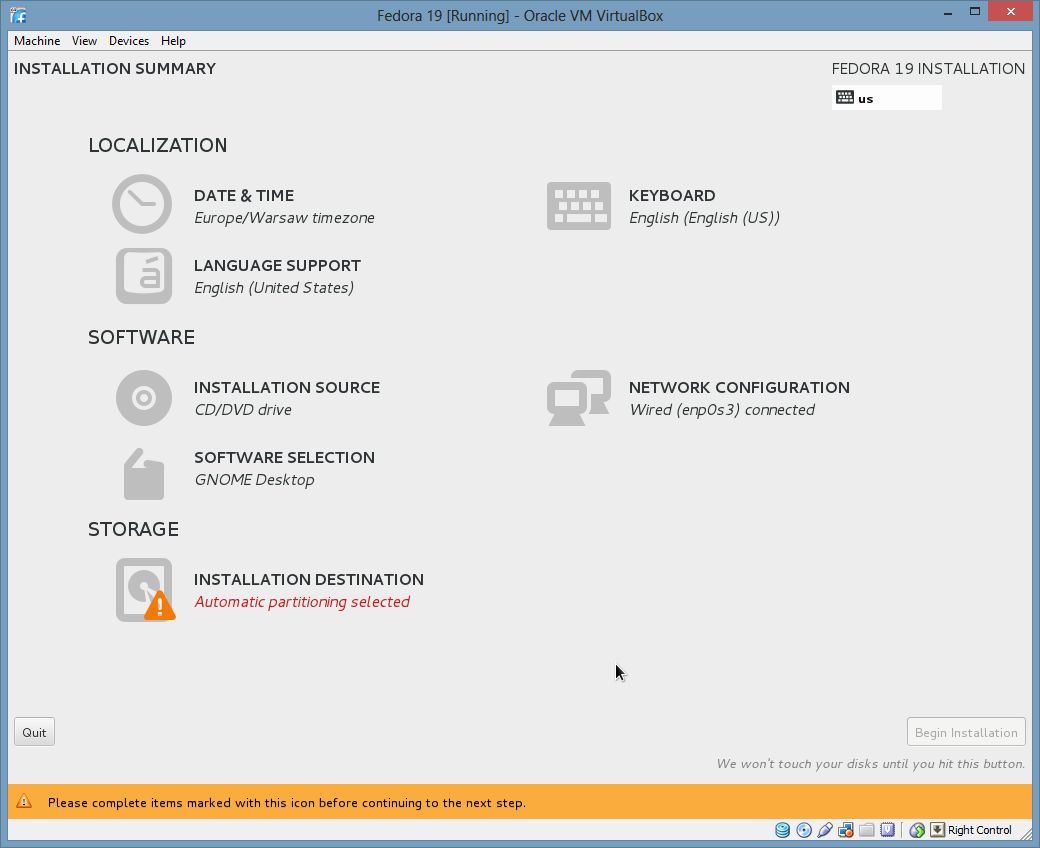Screen dimensions: 1040x848
Task: Open Software Selection package icon
Action: 143,474
